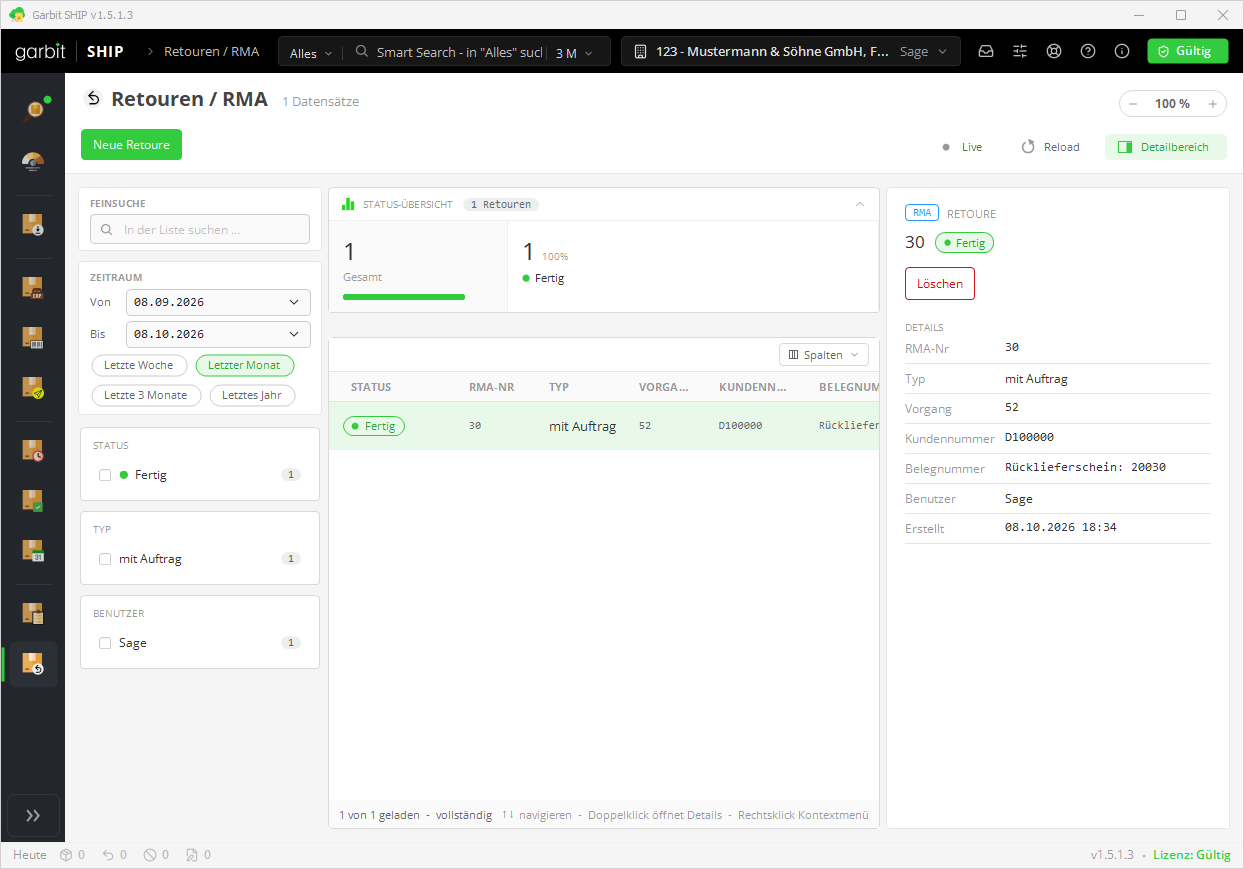The height and width of the screenshot is (869, 1244).
Task: Toggle the Live update mode
Action: point(962,147)
